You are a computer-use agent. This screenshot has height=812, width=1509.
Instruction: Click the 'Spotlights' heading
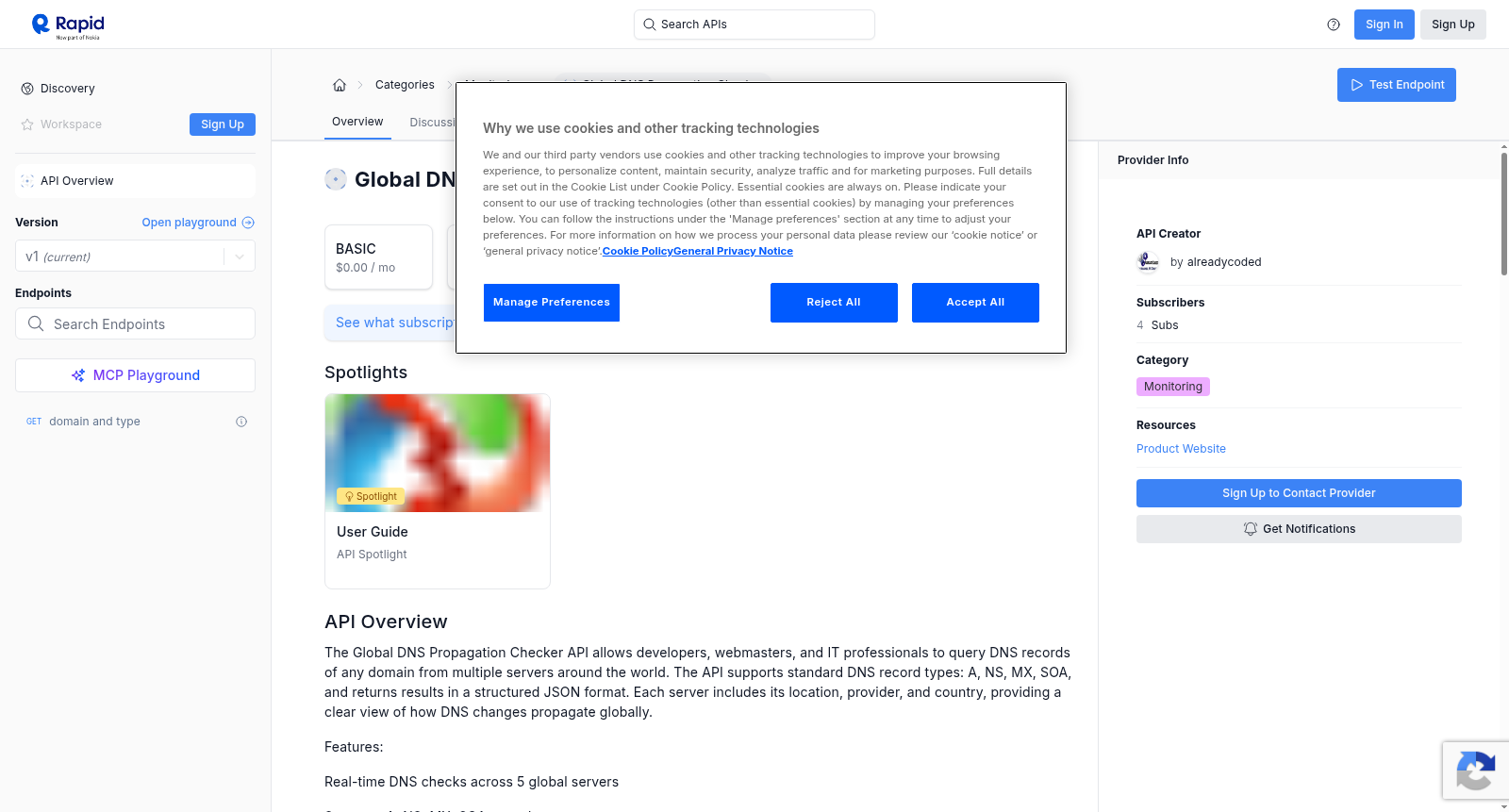[x=366, y=373]
